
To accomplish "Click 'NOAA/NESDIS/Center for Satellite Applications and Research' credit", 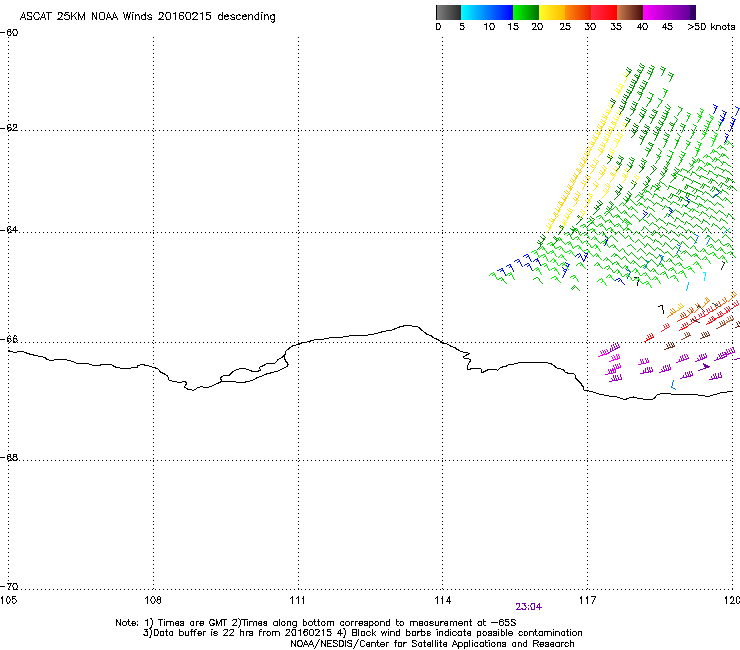I will (x=432, y=644).
